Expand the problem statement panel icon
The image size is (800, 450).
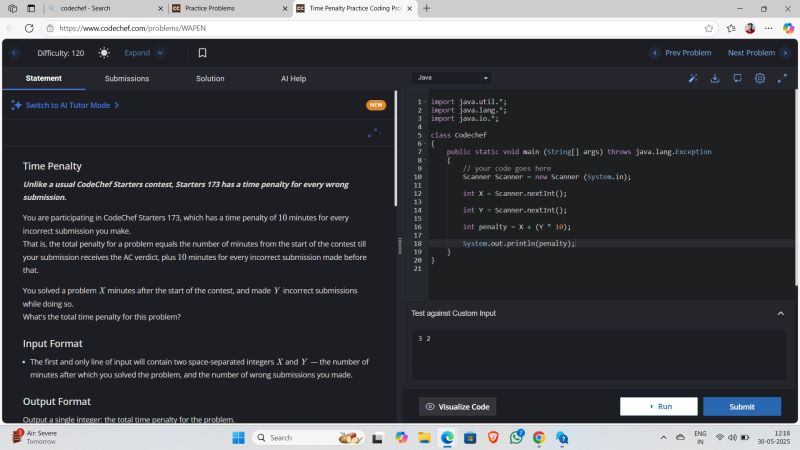coord(374,132)
